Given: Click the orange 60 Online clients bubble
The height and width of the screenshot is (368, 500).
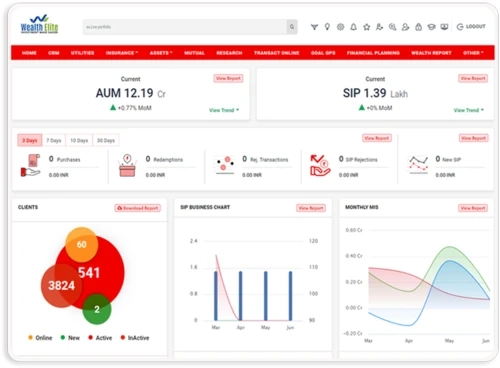Looking at the screenshot, I should (82, 244).
